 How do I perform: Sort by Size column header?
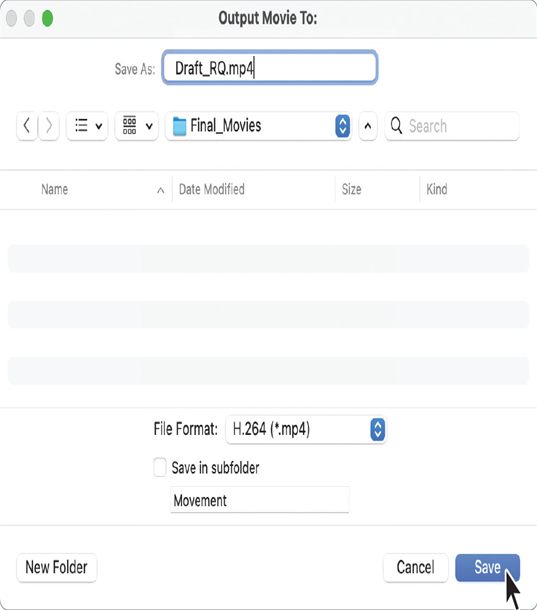pos(351,189)
